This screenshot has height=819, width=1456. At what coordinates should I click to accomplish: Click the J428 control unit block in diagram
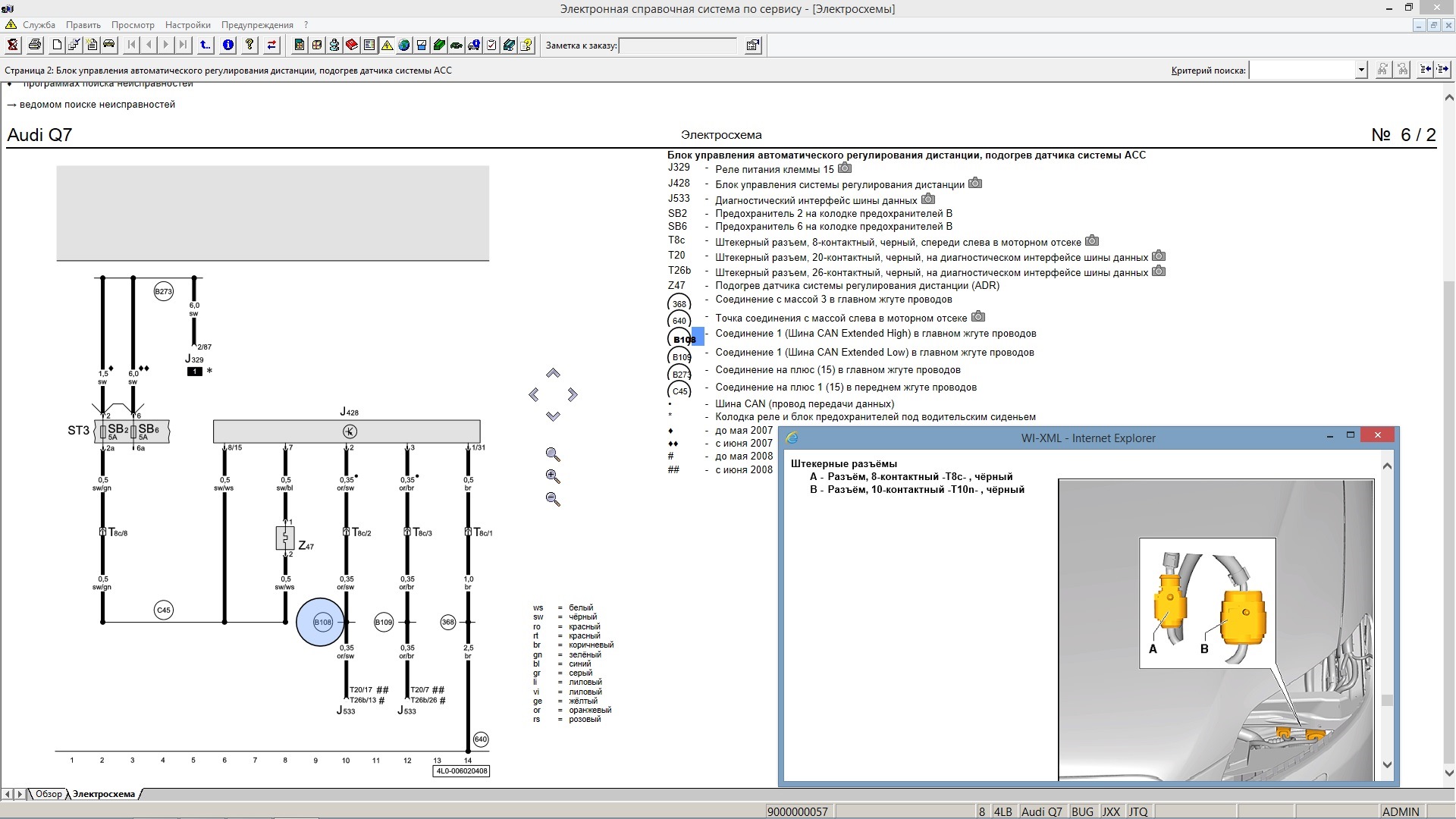coord(347,431)
